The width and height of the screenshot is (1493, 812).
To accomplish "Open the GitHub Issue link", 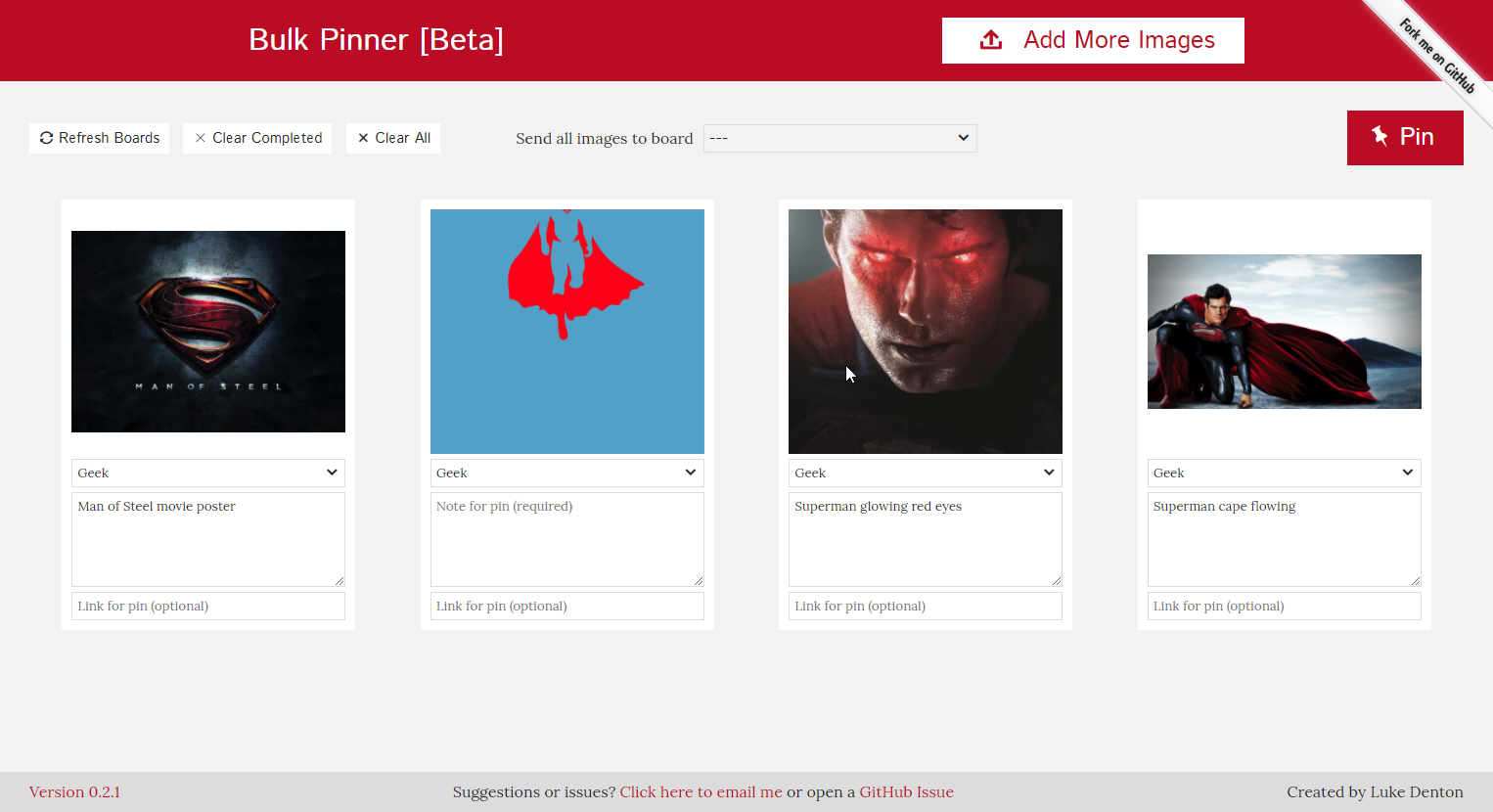I will click(906, 791).
